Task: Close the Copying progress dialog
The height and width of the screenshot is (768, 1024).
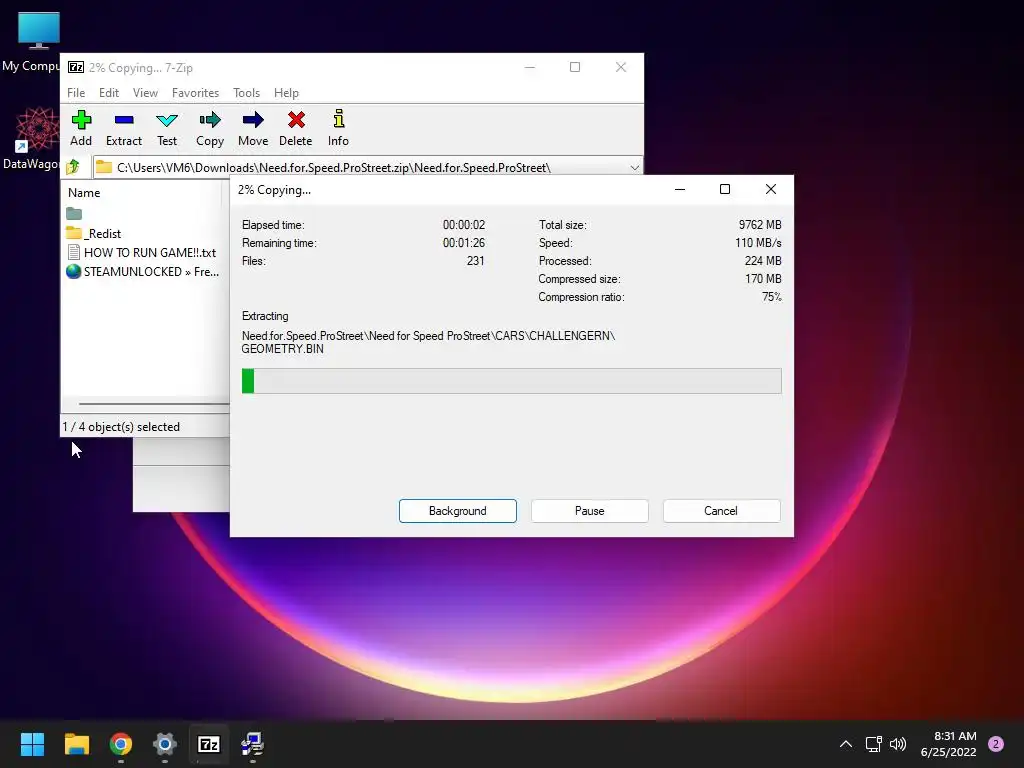Action: point(771,189)
